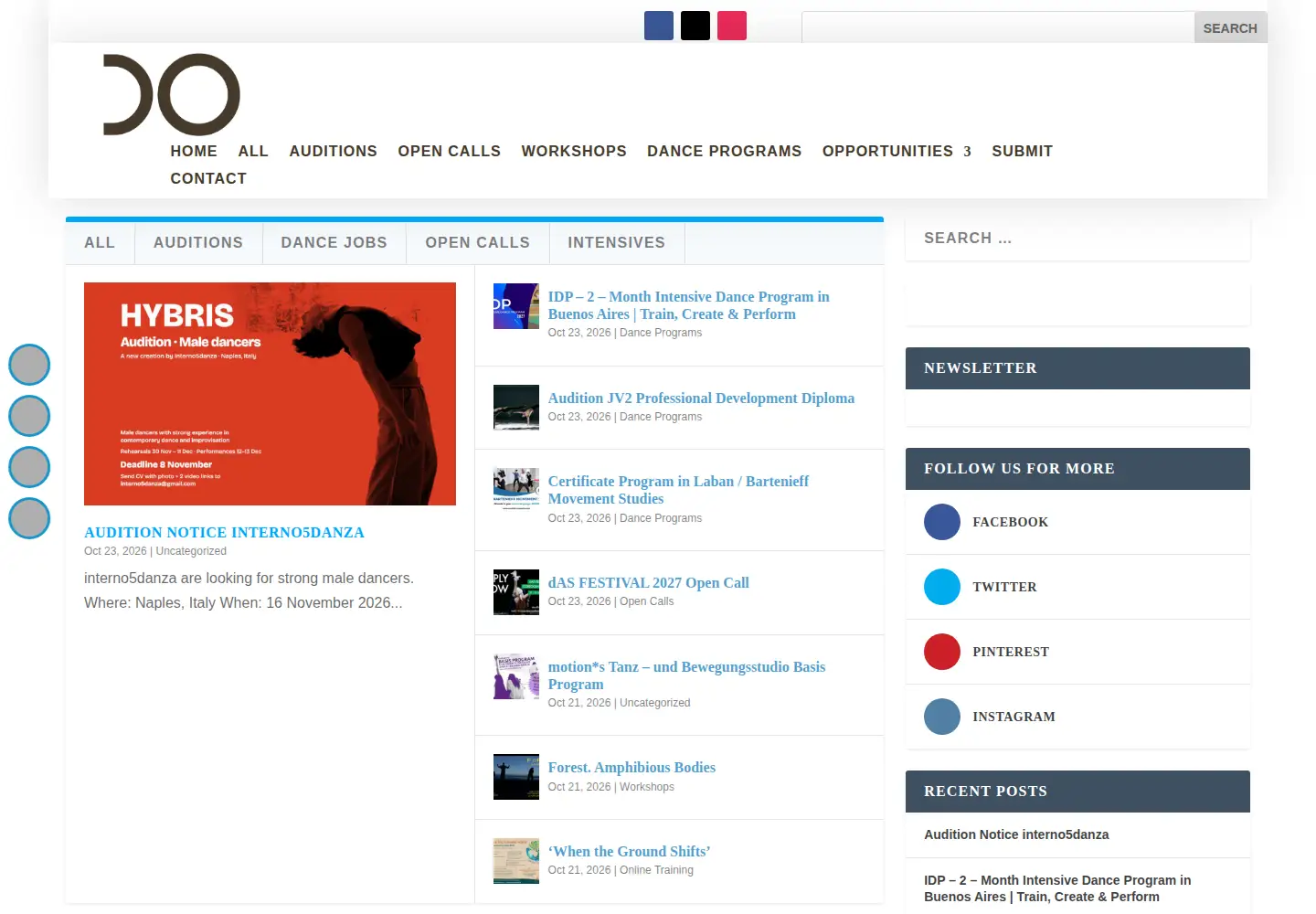
Task: Click the FACEBOOK label in Follow Us
Action: click(1011, 522)
